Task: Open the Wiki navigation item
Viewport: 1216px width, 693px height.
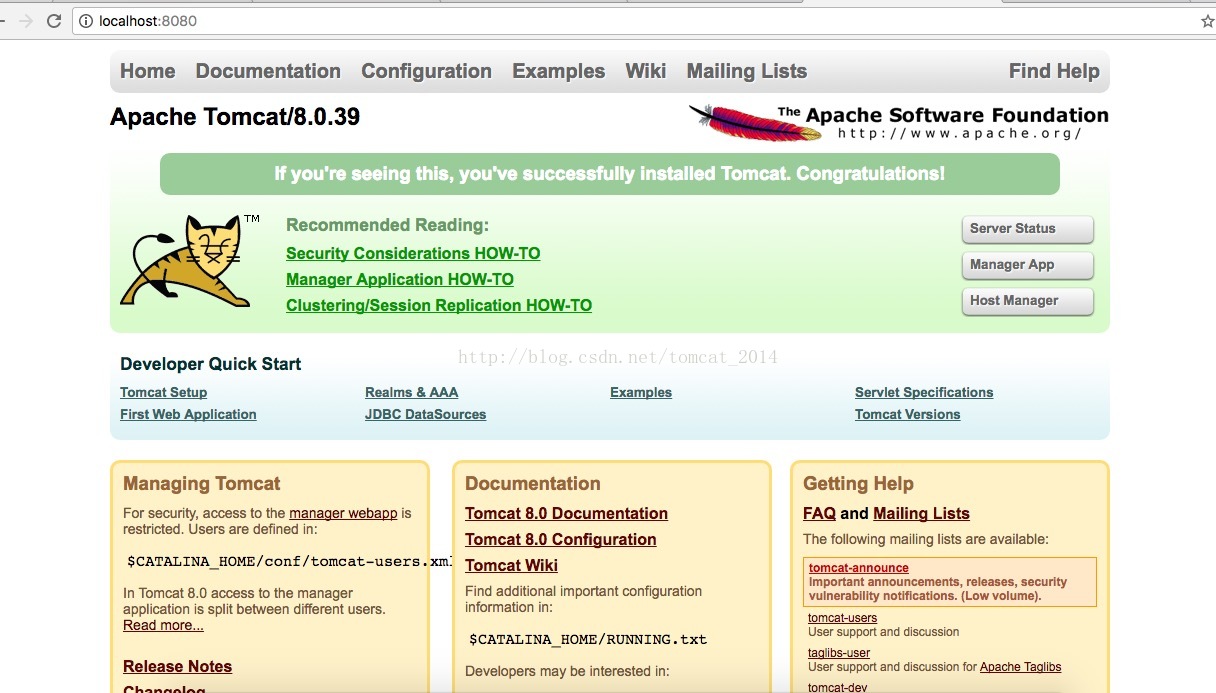Action: [x=646, y=71]
